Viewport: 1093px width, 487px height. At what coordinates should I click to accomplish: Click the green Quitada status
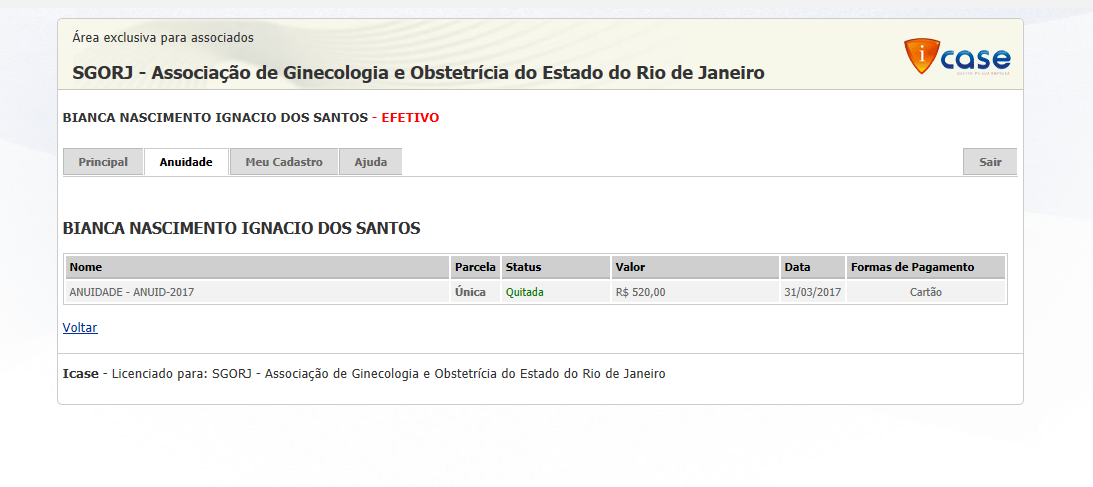pyautogui.click(x=525, y=292)
